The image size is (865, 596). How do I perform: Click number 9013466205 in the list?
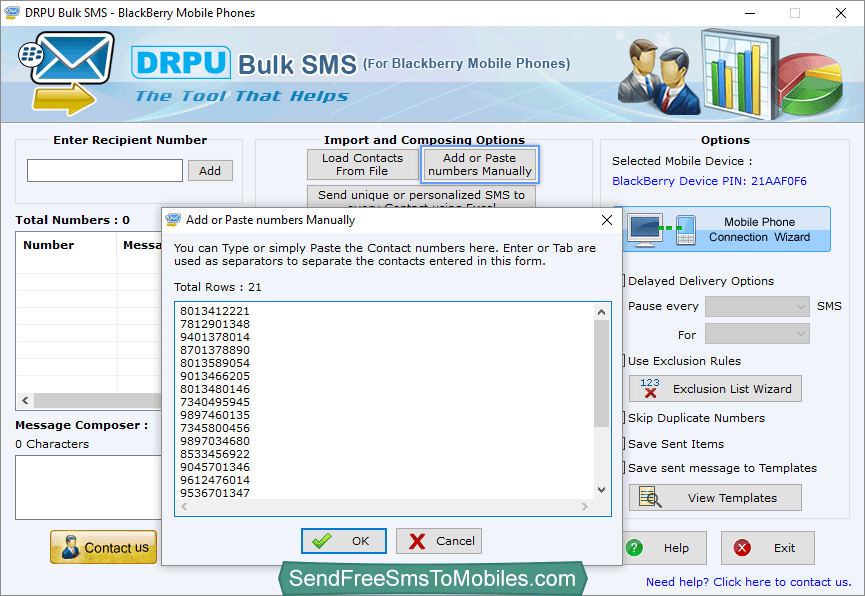(215, 376)
